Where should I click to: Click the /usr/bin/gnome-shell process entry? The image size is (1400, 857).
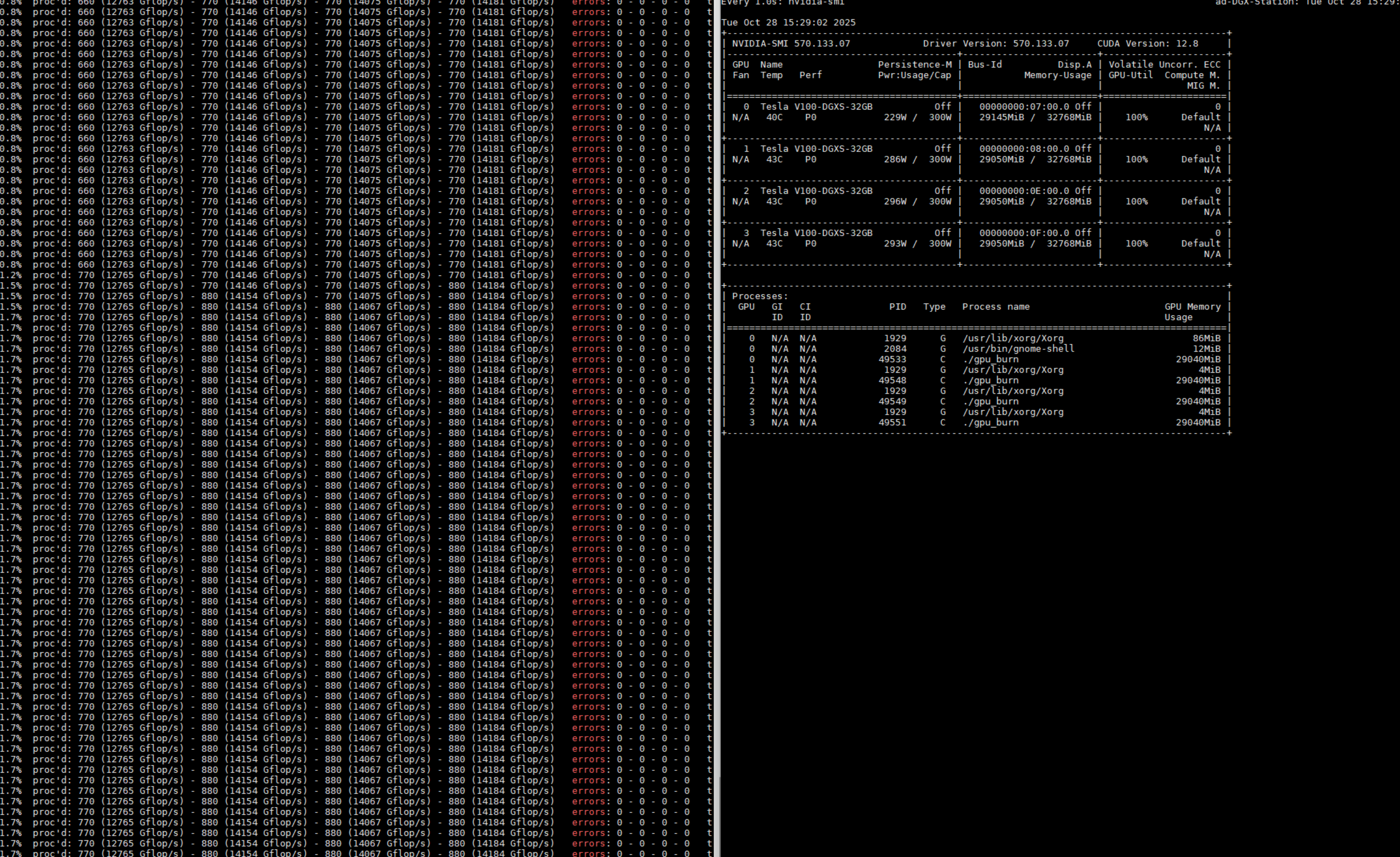tap(1018, 349)
